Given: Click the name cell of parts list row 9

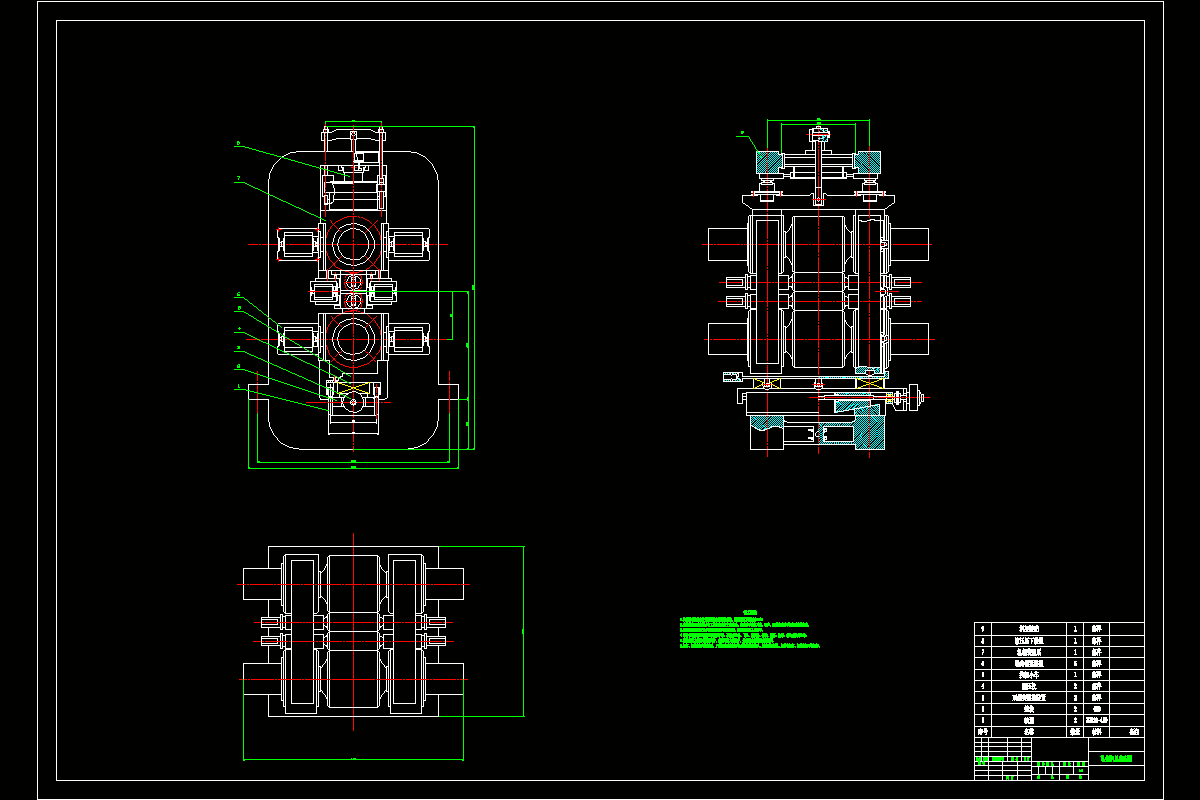Looking at the screenshot, I should click(x=1029, y=628).
